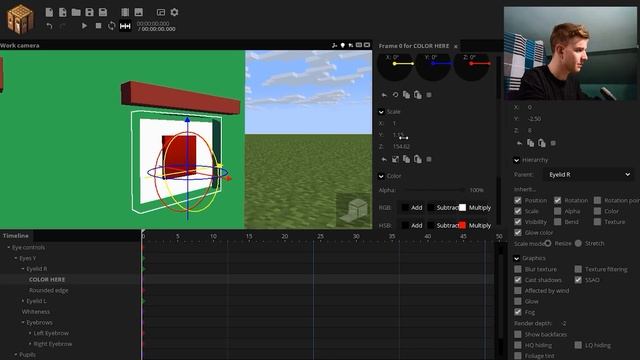Collapse Eyes Y tree item
The height and width of the screenshot is (360, 640).
click(x=16, y=258)
